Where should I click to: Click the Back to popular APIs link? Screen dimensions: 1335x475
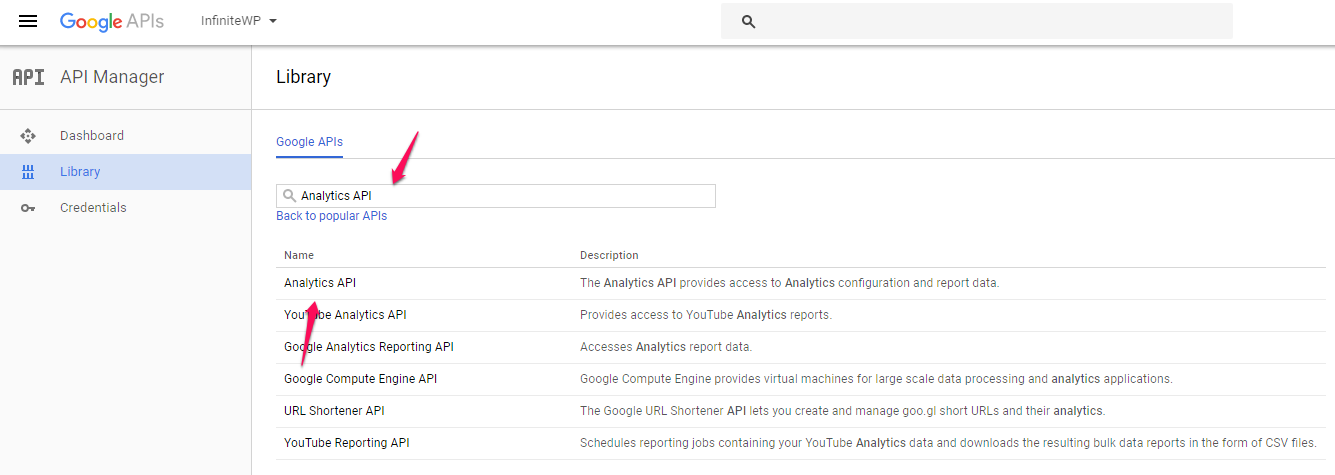[x=331, y=216]
